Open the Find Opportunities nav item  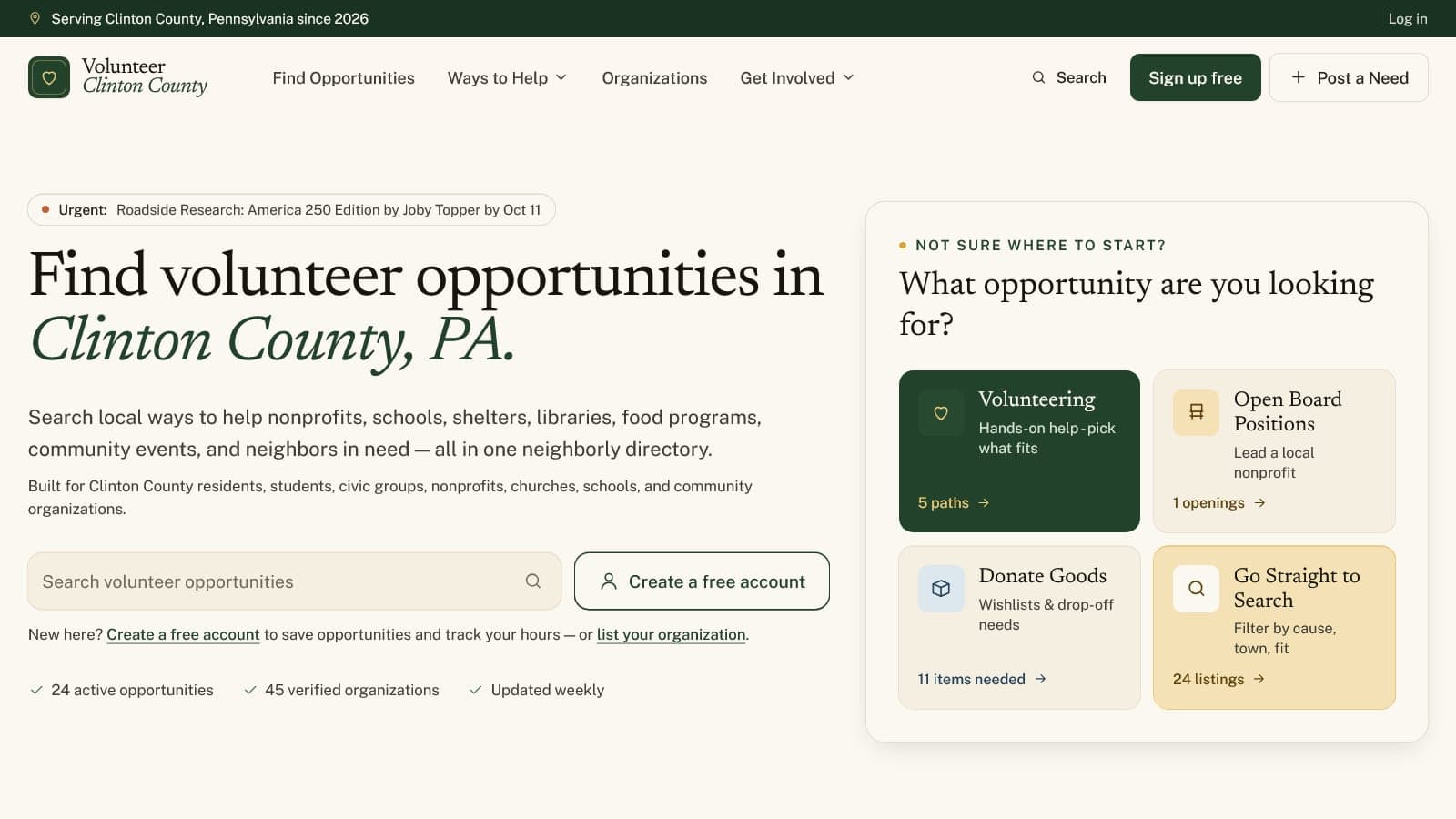343,78
